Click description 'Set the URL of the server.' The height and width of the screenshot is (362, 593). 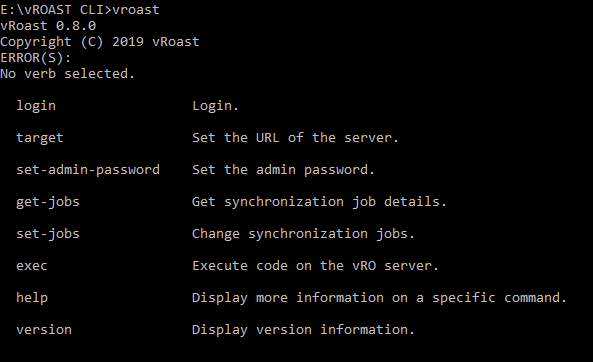(x=295, y=138)
